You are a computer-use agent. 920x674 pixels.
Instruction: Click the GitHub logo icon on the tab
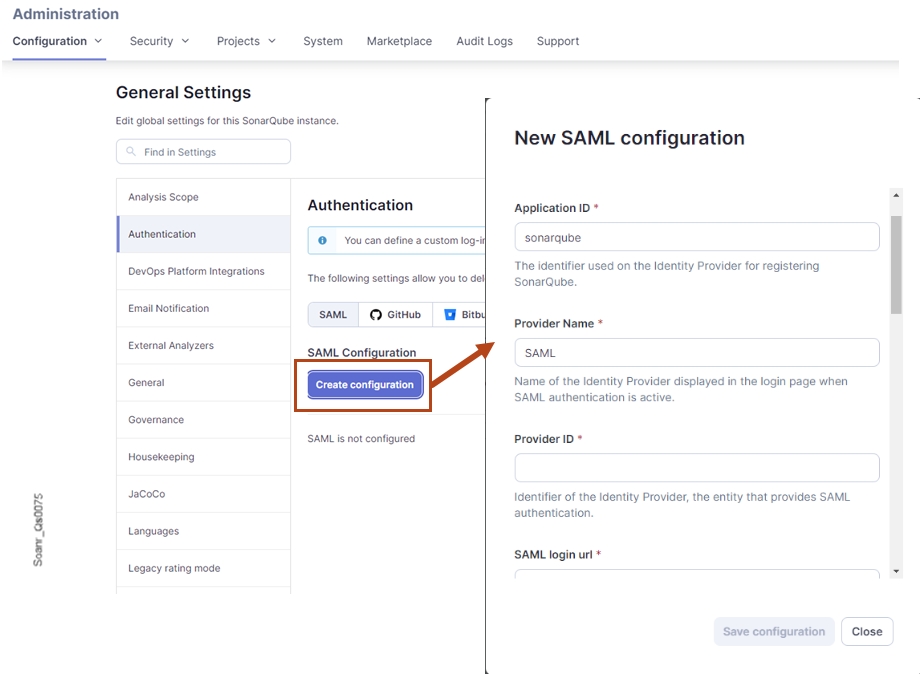point(374,314)
